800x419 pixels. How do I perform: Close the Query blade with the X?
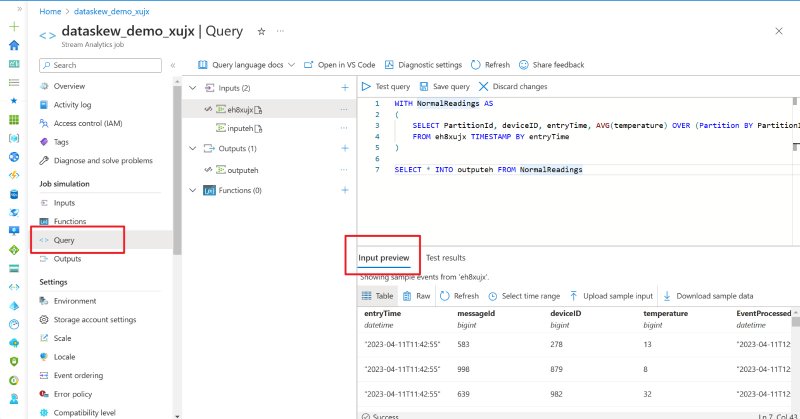point(779,31)
